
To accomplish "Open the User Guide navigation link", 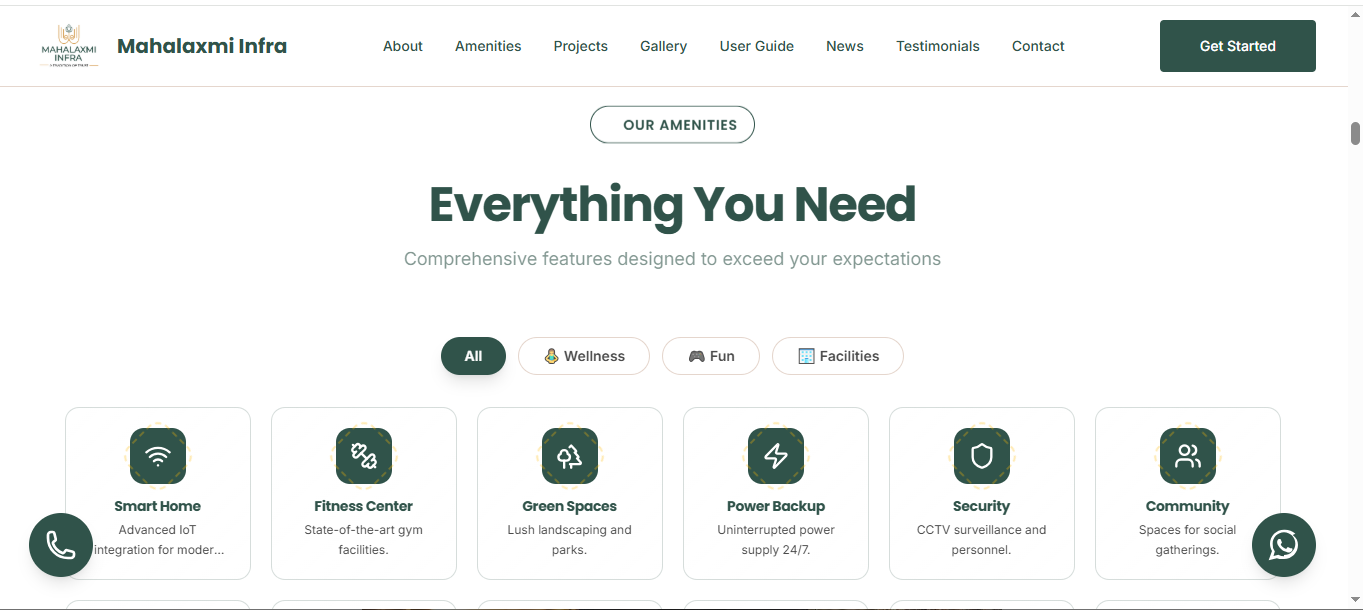I will coord(757,46).
